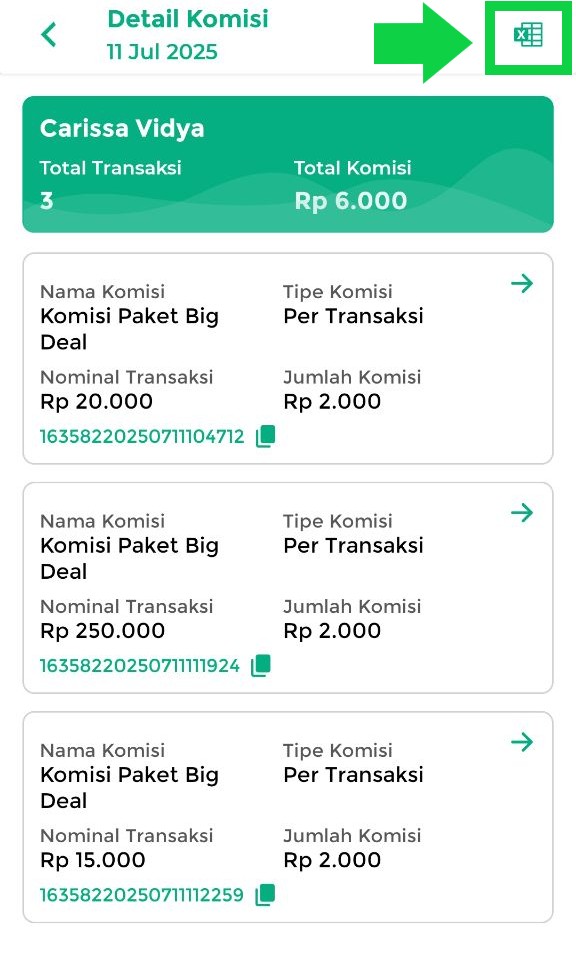Viewport: 576px width, 959px height.
Task: Tap Jumlah Komisi Rp 2.000 in first card
Action: tap(332, 402)
